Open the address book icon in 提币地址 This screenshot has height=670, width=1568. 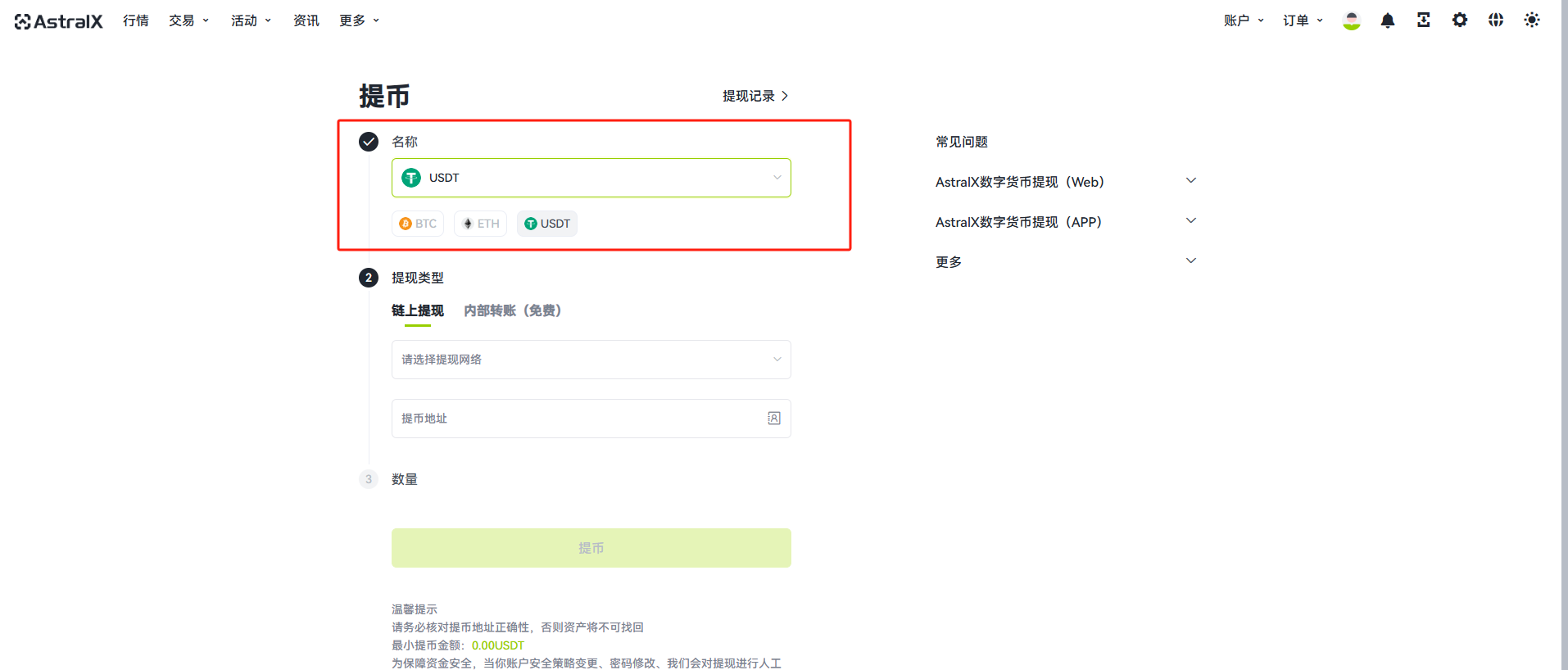773,419
